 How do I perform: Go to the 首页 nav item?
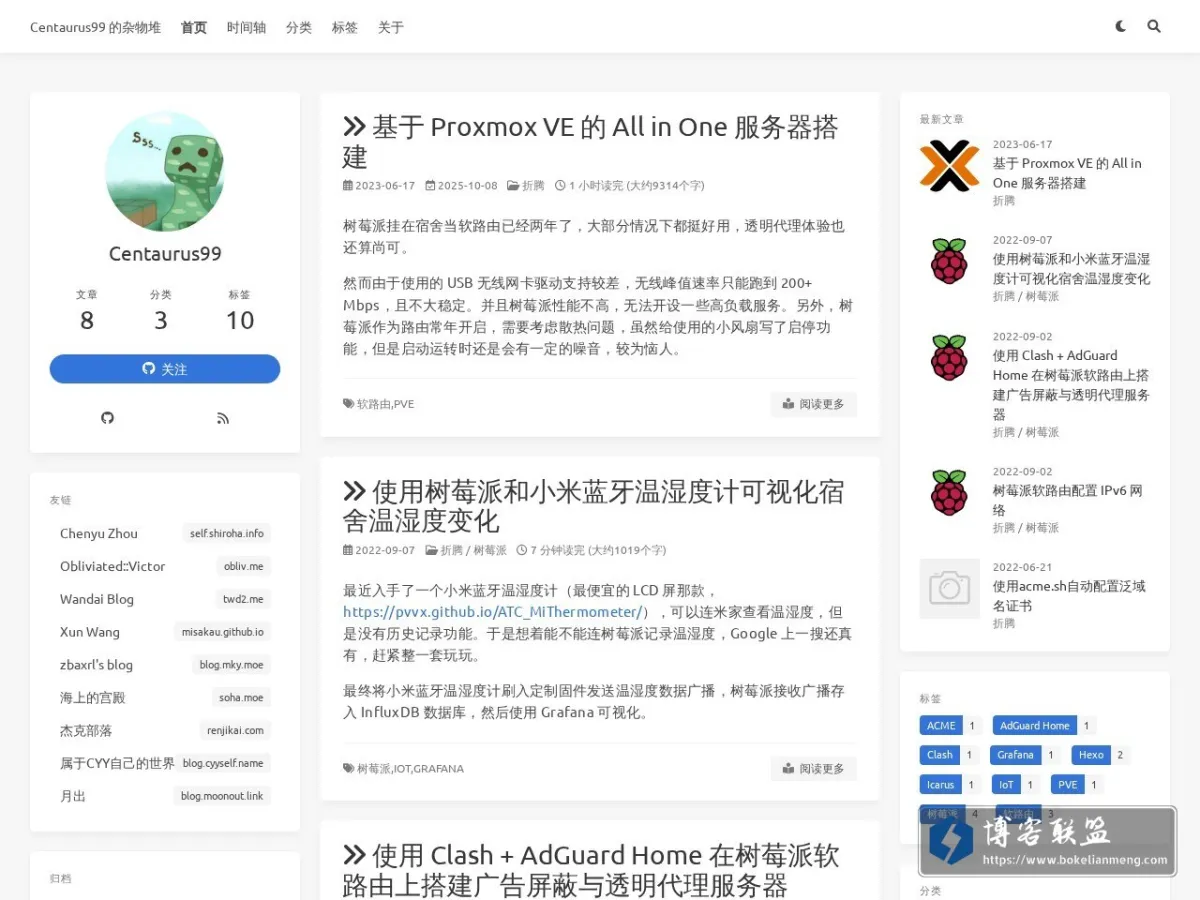click(194, 27)
